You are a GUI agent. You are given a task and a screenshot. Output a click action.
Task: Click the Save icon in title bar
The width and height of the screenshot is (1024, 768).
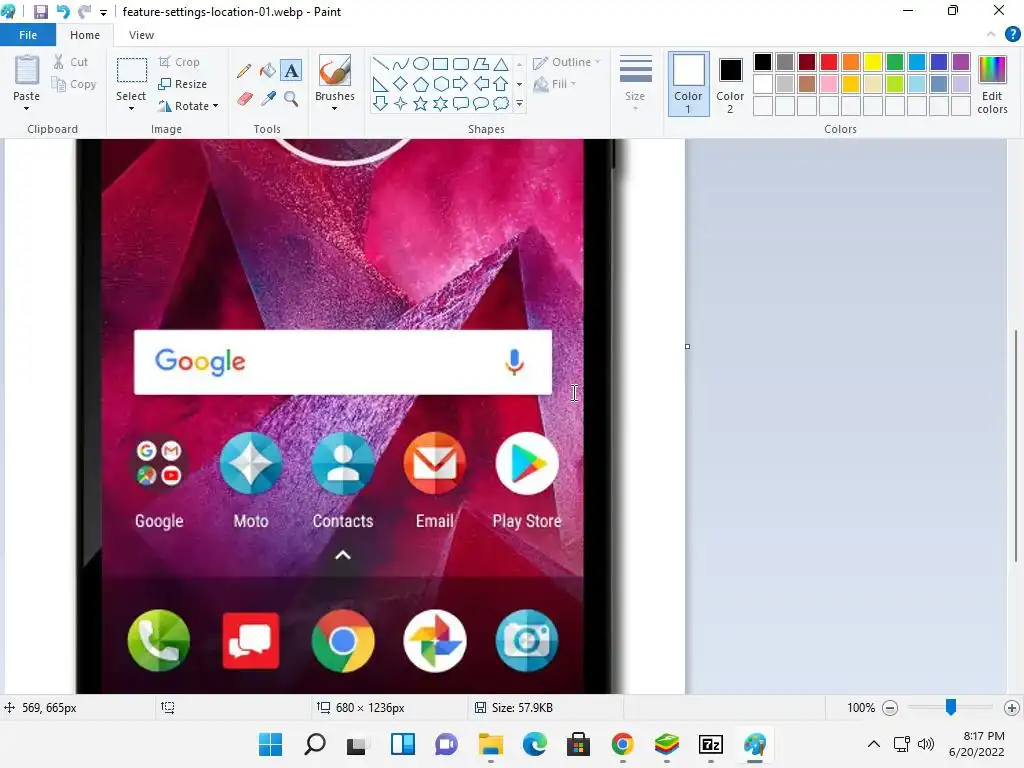coord(40,12)
